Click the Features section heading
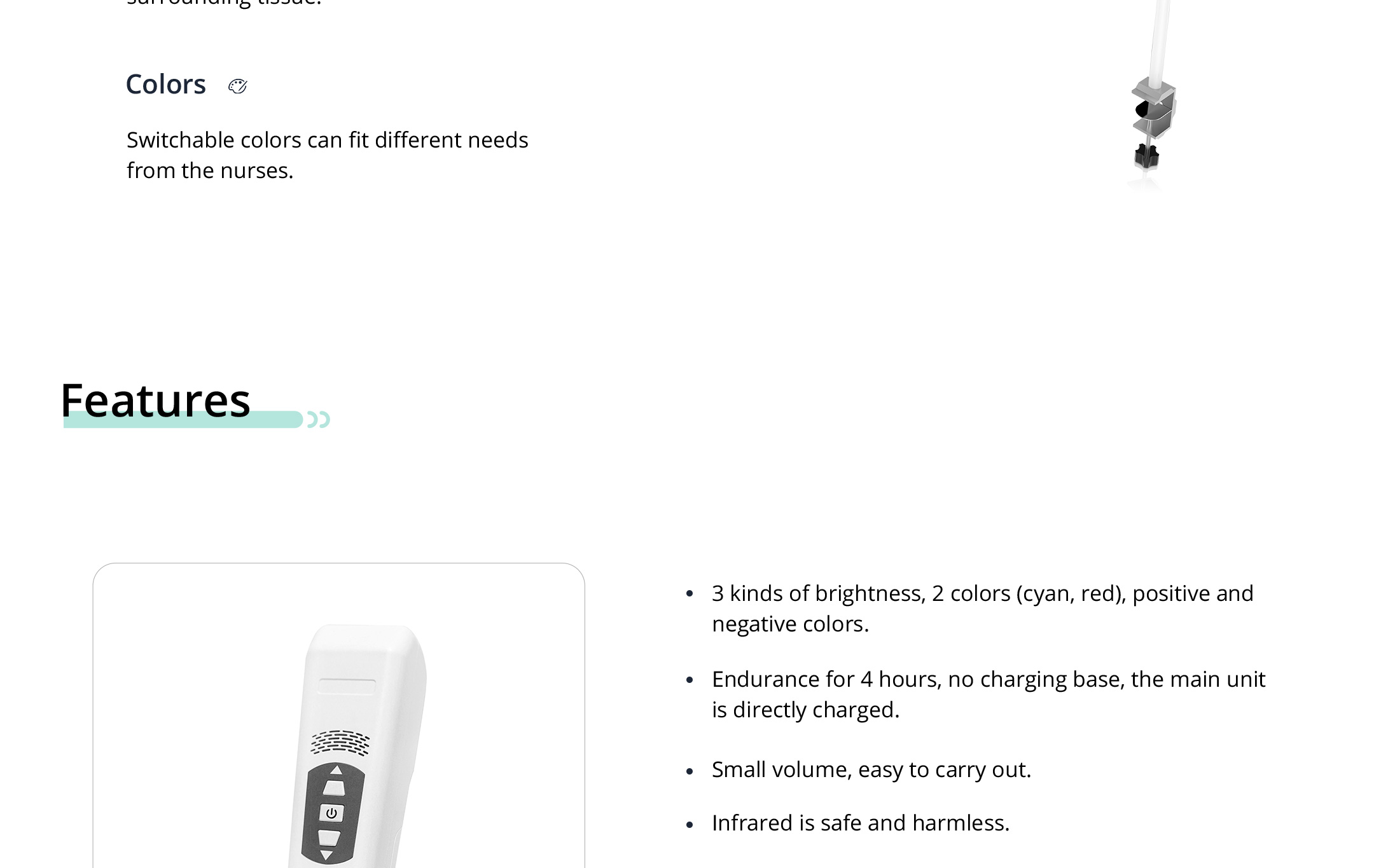 tap(156, 401)
